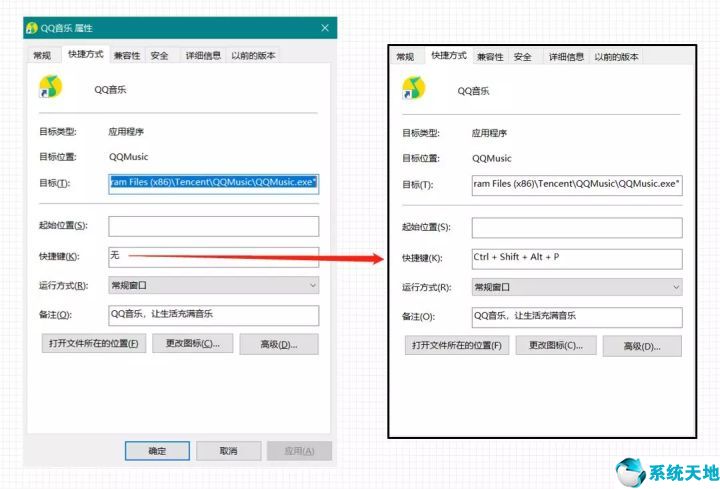Viewport: 720px width, 489px height.
Task: Open 详细信息 tab in left dialog
Action: pos(203,56)
